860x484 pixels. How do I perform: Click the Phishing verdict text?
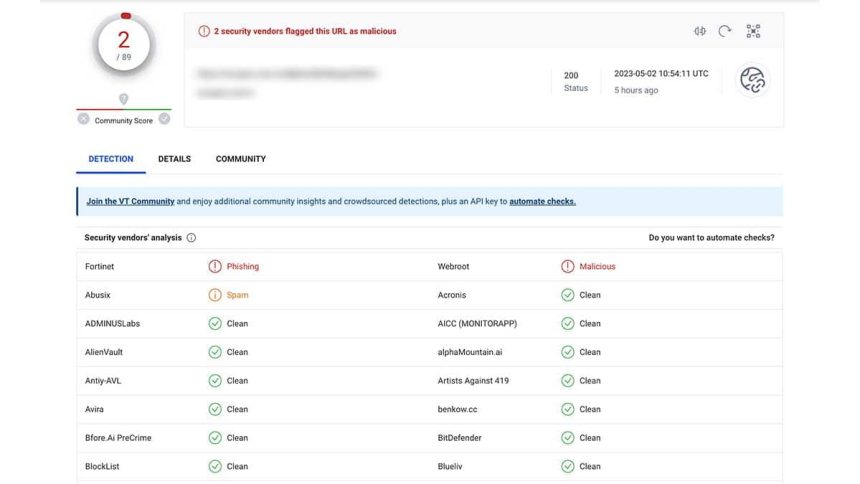click(242, 266)
